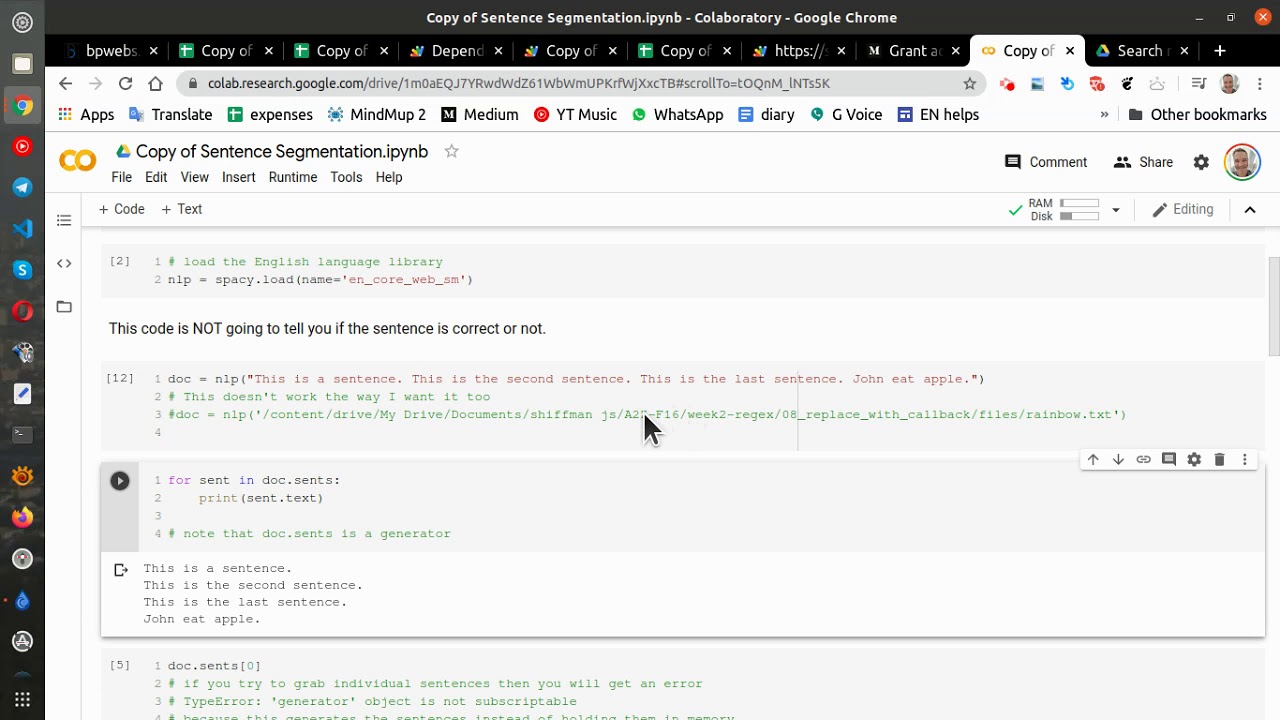The width and height of the screenshot is (1280, 720).
Task: Star the notebook title
Action: click(x=451, y=151)
